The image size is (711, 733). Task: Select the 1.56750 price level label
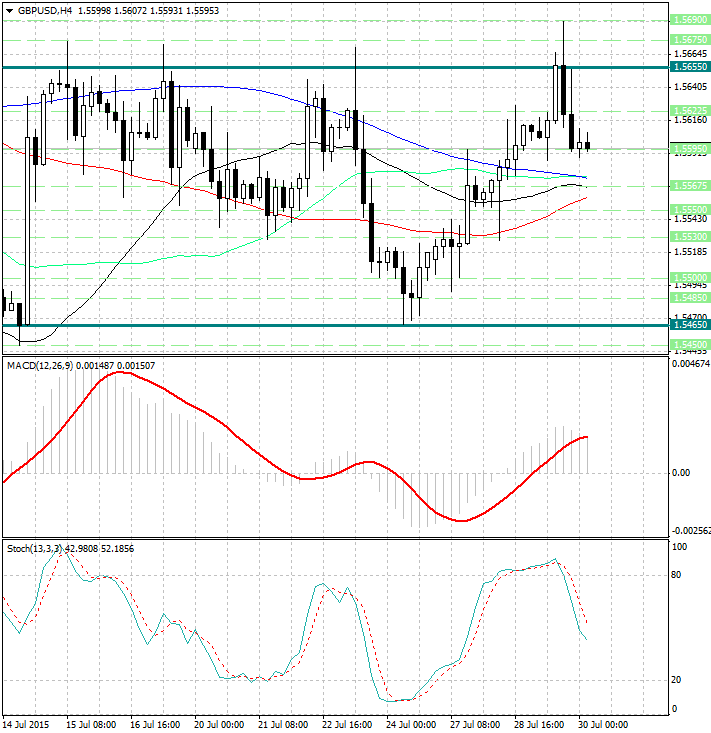pos(690,40)
